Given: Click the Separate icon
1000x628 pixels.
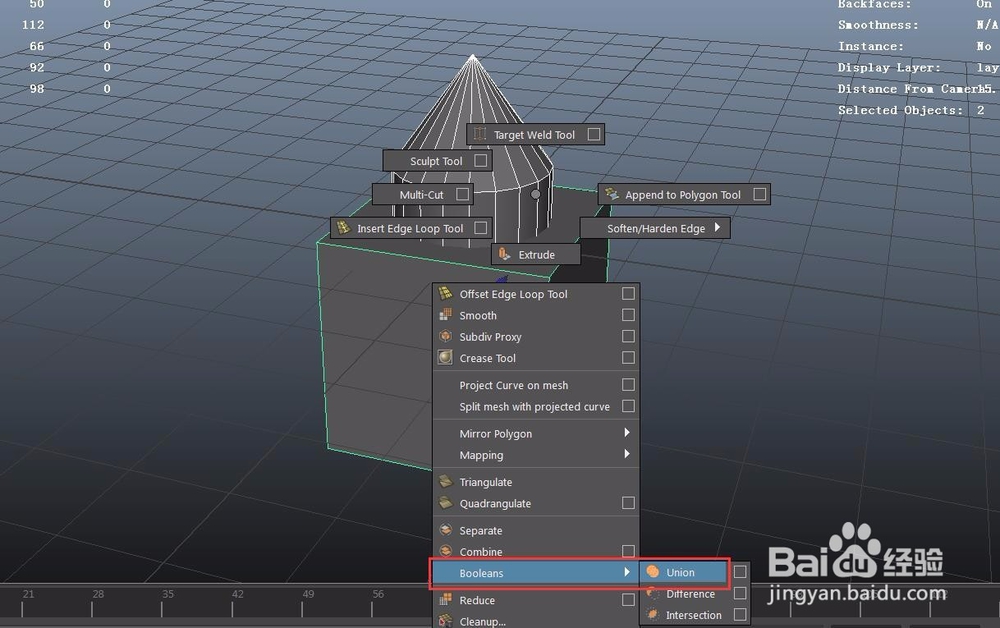Looking at the screenshot, I should (445, 530).
